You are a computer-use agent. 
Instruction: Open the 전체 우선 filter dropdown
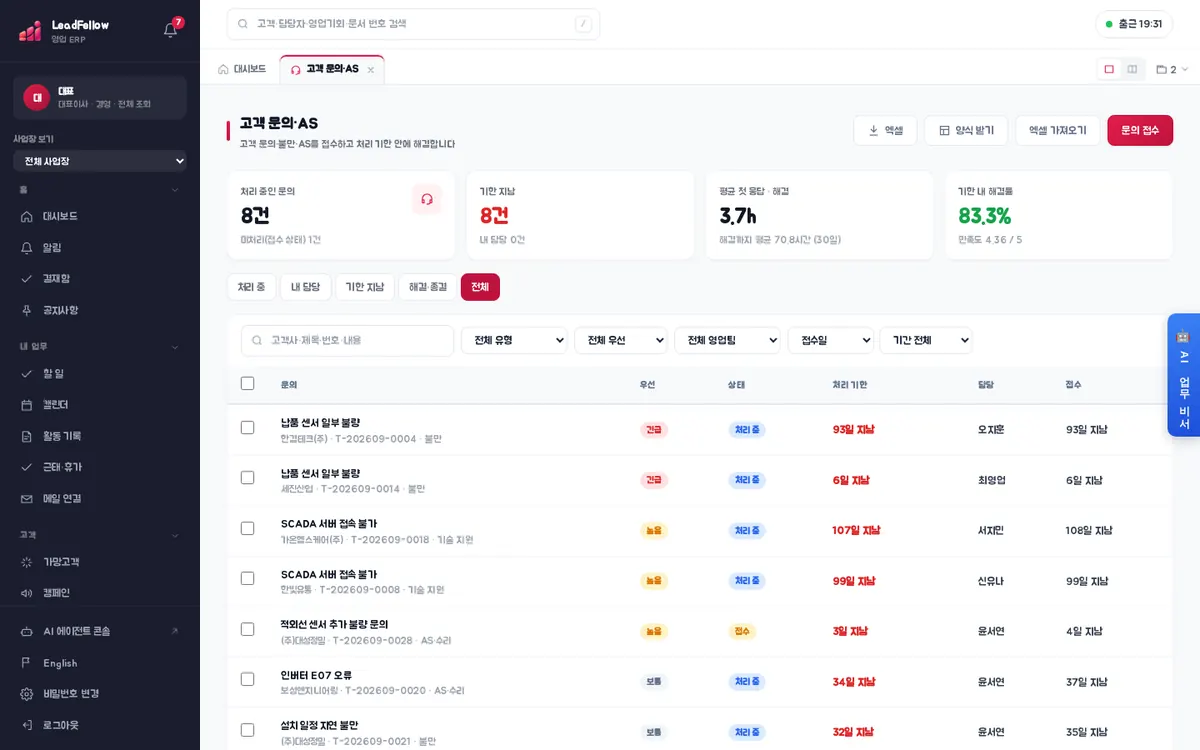point(621,340)
